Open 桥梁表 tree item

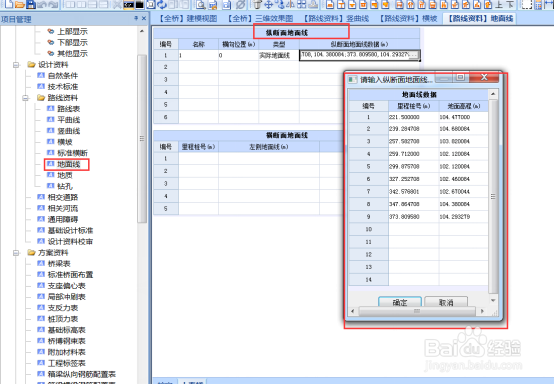pos(54,264)
